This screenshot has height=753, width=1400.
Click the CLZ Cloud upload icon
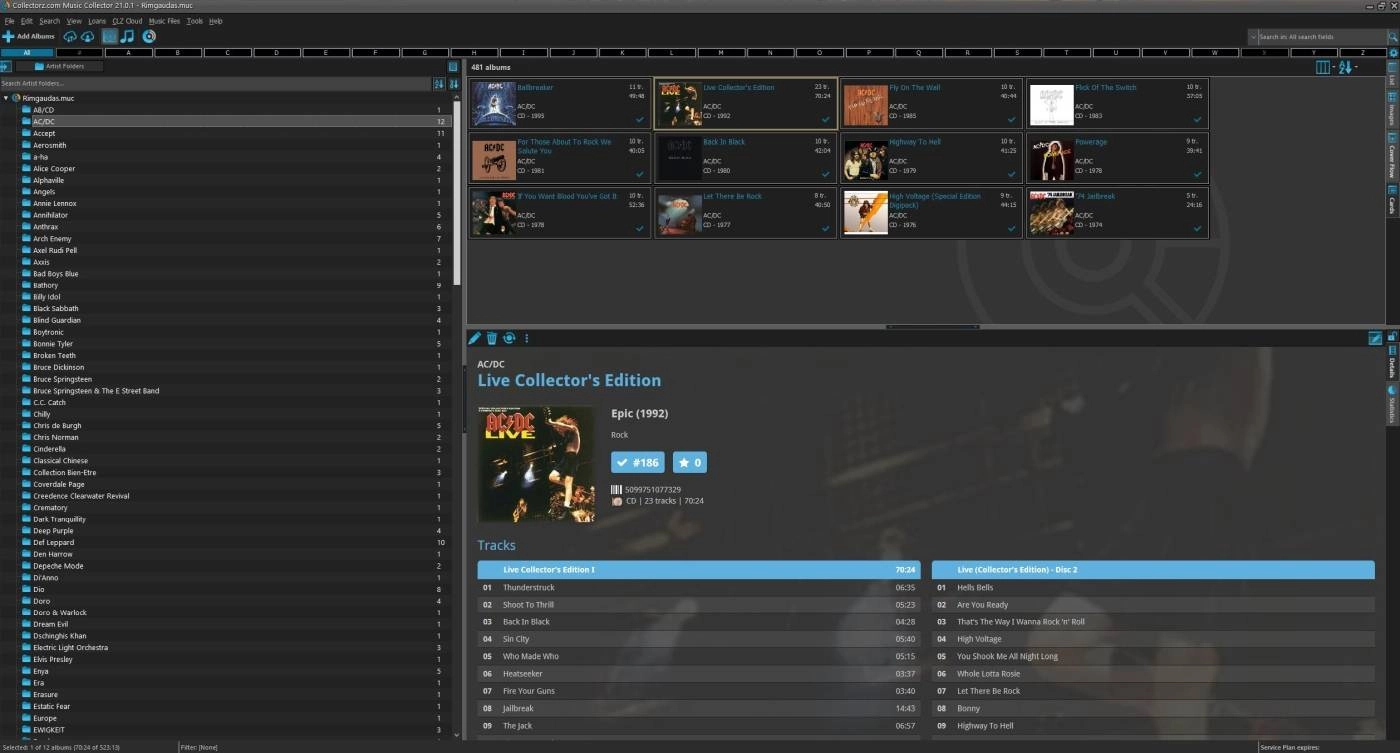pyautogui.click(x=70, y=36)
